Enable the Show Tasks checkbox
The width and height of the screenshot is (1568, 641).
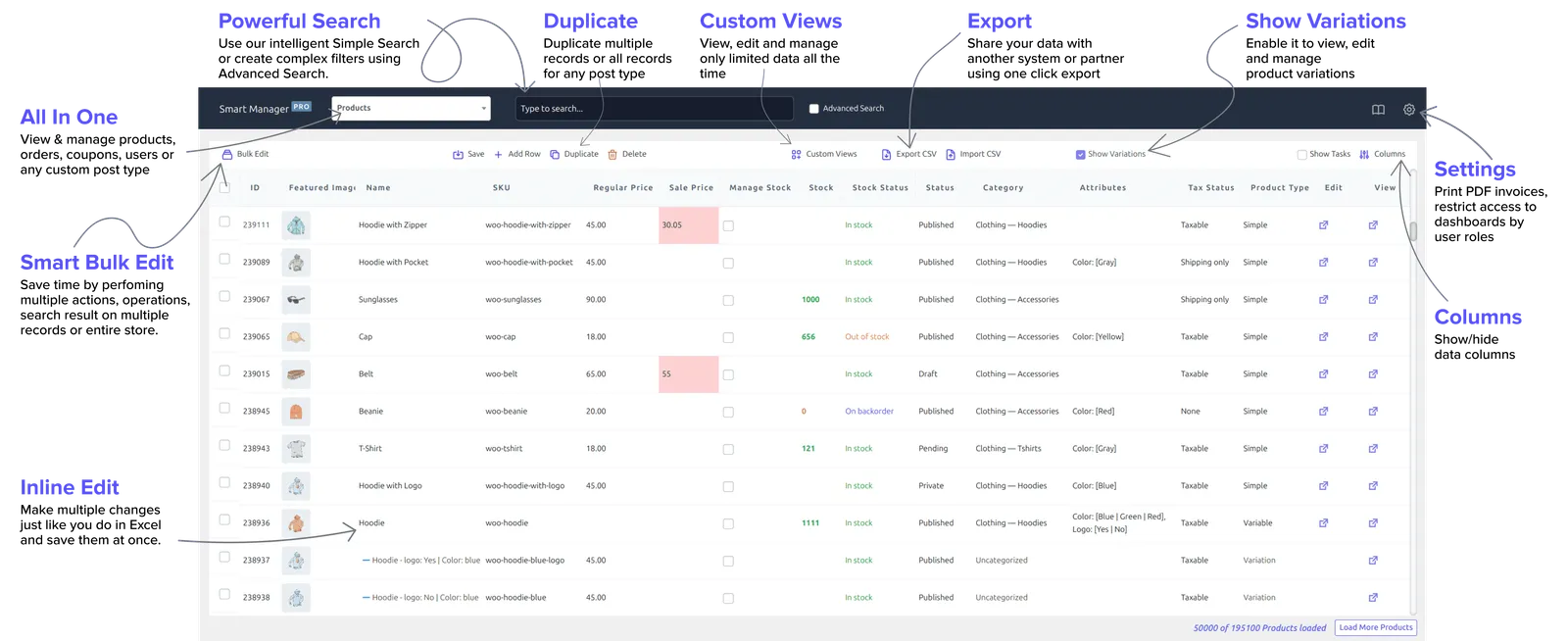(x=1301, y=154)
